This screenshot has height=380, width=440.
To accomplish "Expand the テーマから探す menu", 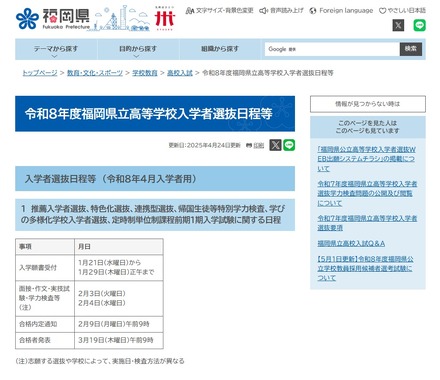I will [x=56, y=50].
